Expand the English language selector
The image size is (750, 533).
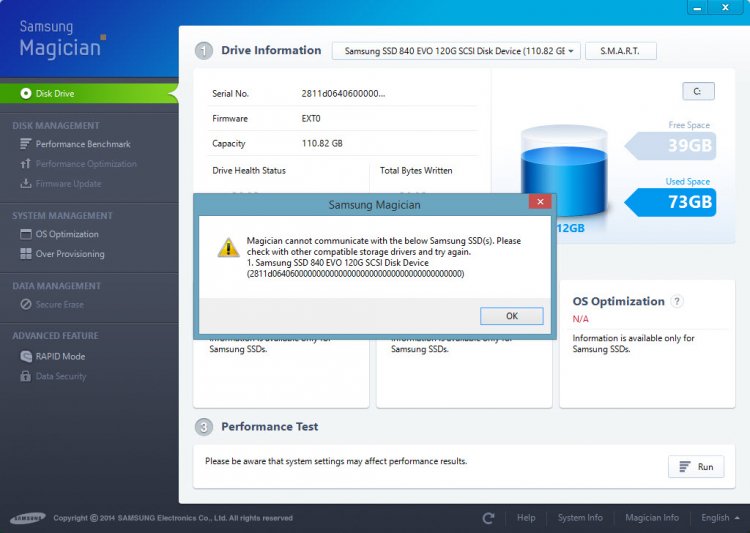click(720, 518)
